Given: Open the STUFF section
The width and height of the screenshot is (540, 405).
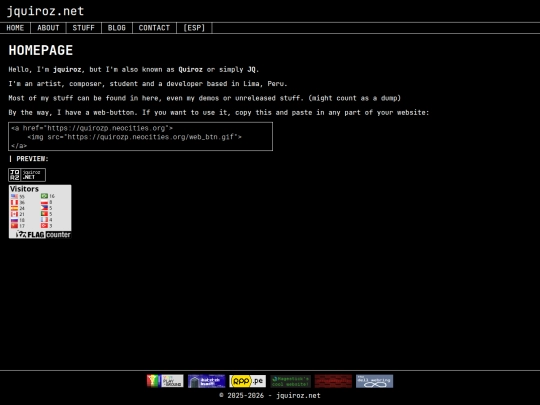Looking at the screenshot, I should [x=83, y=28].
